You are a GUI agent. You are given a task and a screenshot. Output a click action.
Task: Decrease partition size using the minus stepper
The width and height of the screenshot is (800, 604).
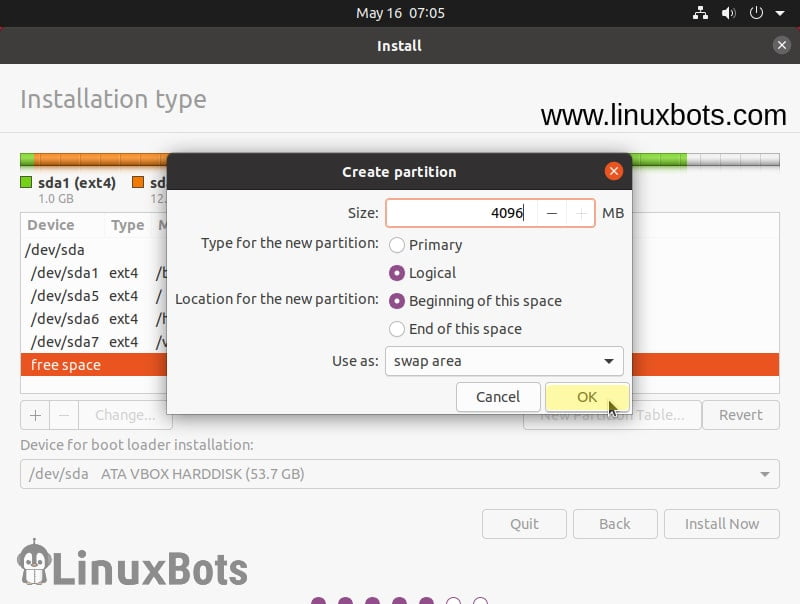point(552,212)
